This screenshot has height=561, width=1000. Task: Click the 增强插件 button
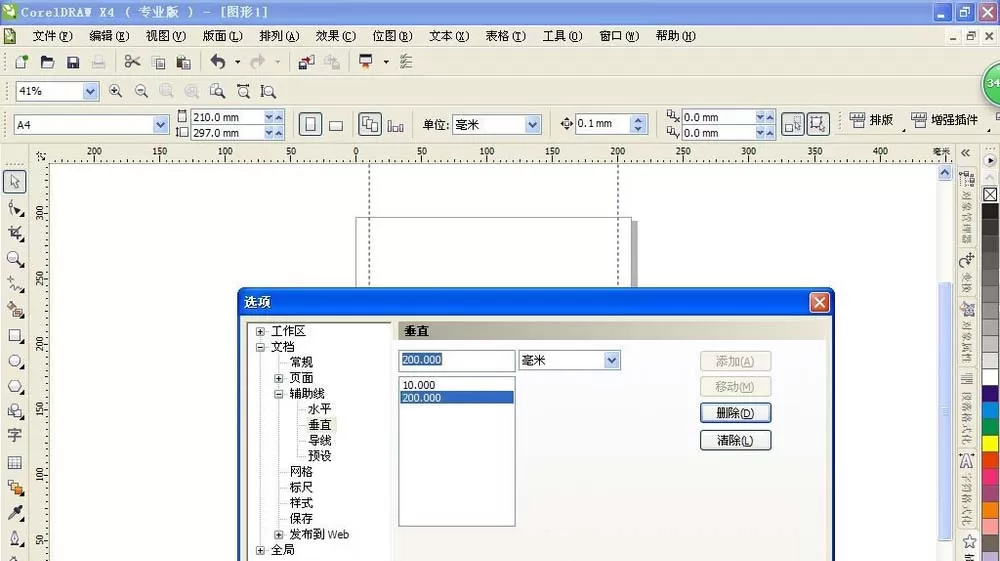(x=945, y=120)
